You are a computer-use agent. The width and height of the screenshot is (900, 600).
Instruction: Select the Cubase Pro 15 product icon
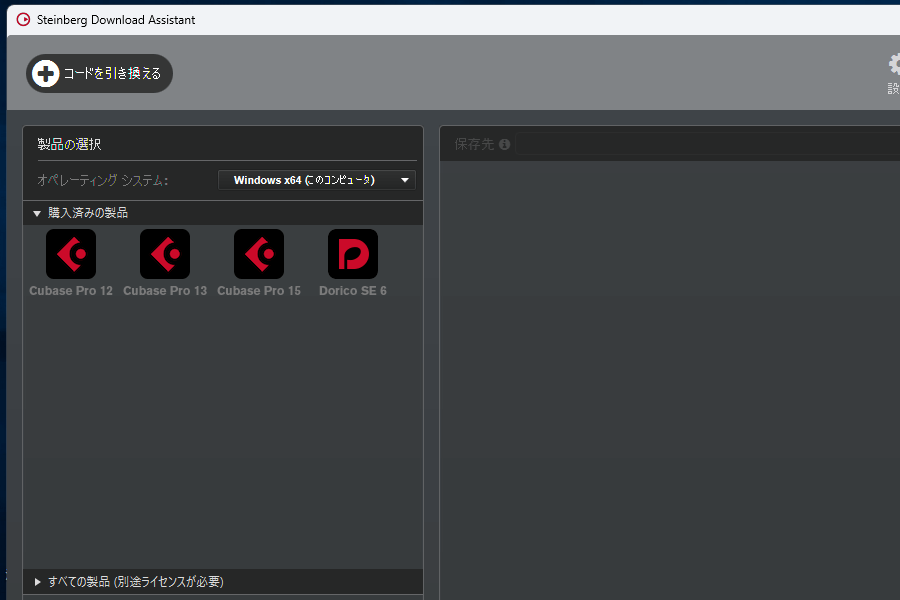click(259, 254)
